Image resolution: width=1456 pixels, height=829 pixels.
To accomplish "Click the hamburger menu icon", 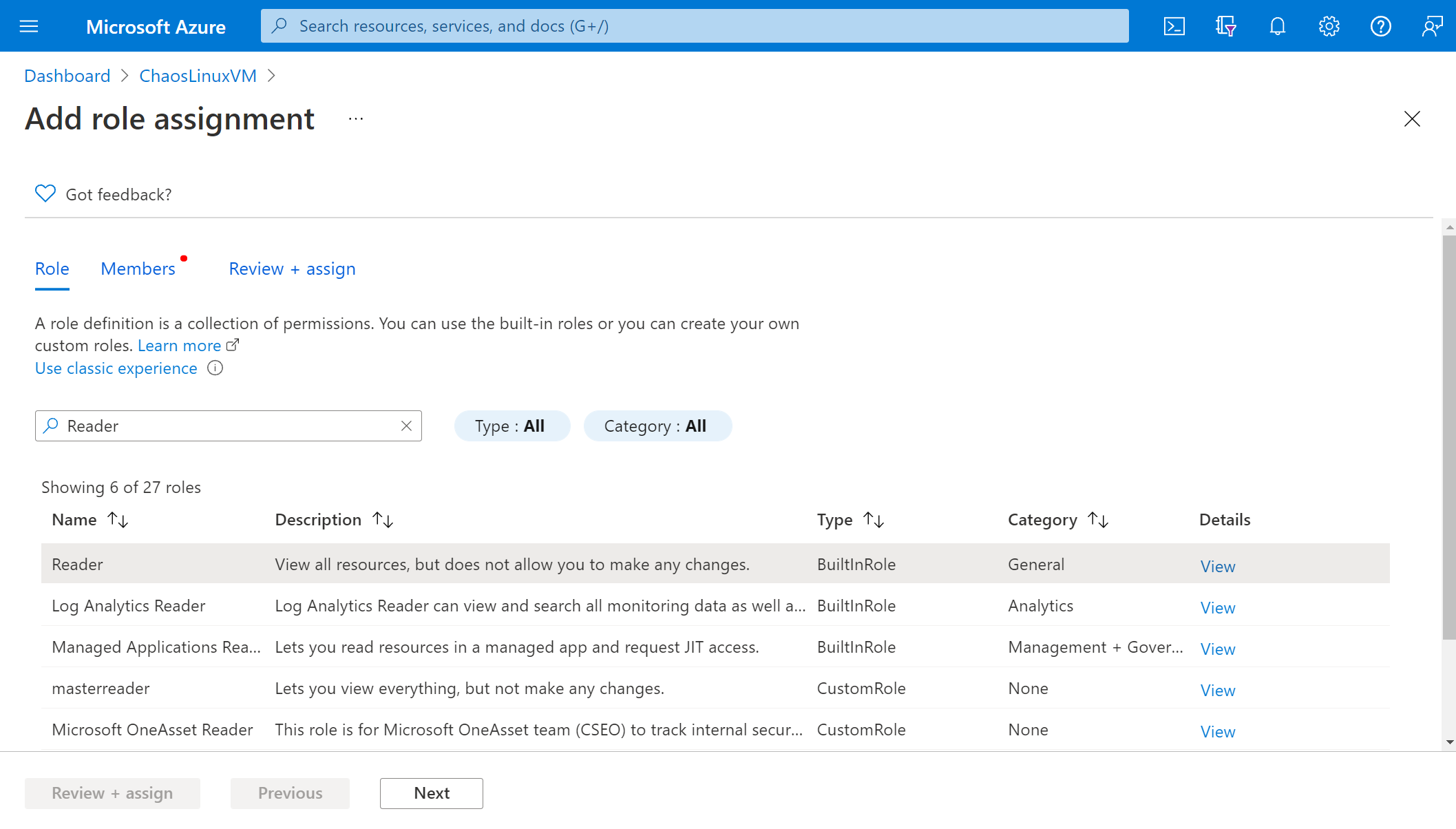I will [x=29, y=26].
